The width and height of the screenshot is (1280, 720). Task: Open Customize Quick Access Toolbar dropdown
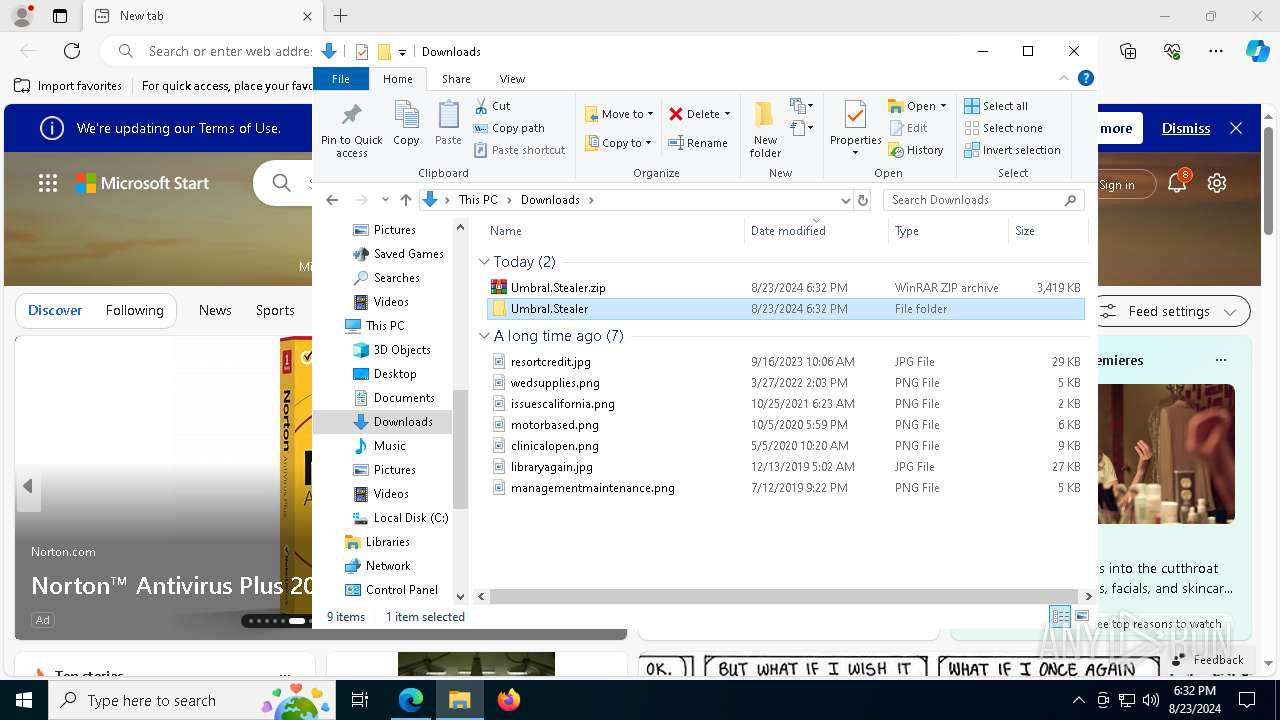(402, 52)
